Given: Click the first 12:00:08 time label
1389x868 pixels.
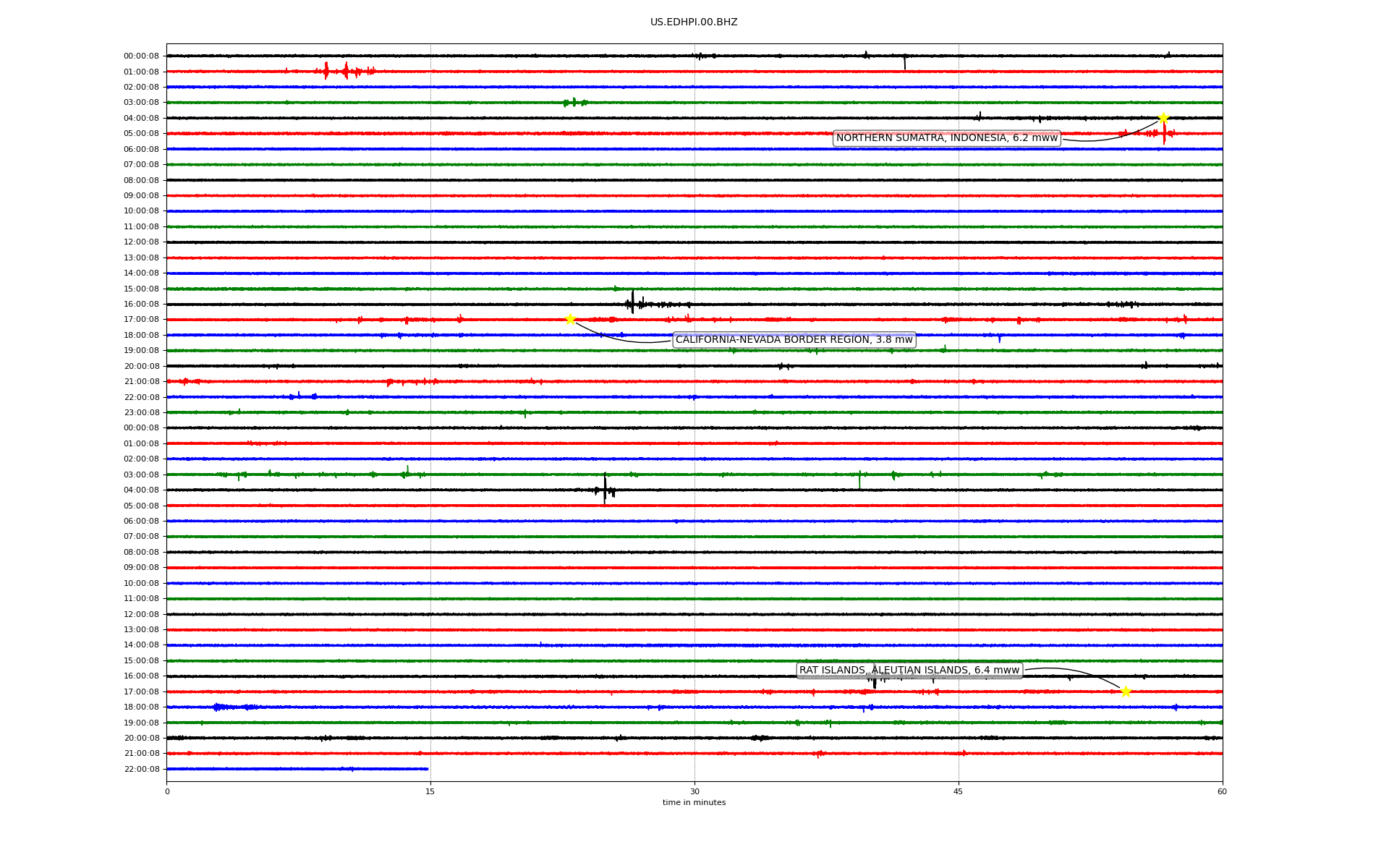Looking at the screenshot, I should (141, 242).
